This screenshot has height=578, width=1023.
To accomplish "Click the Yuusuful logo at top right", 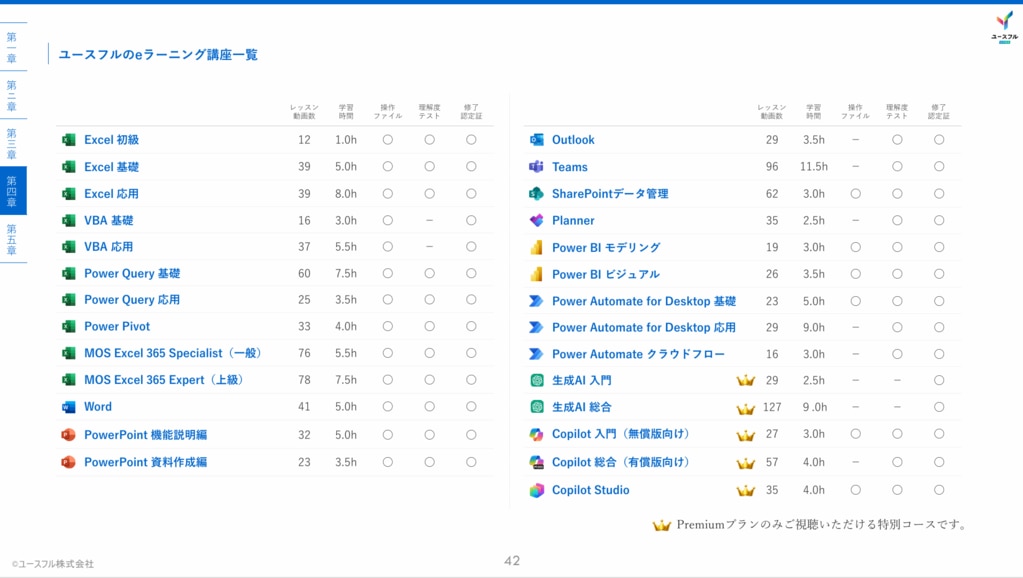I will tap(1003, 26).
